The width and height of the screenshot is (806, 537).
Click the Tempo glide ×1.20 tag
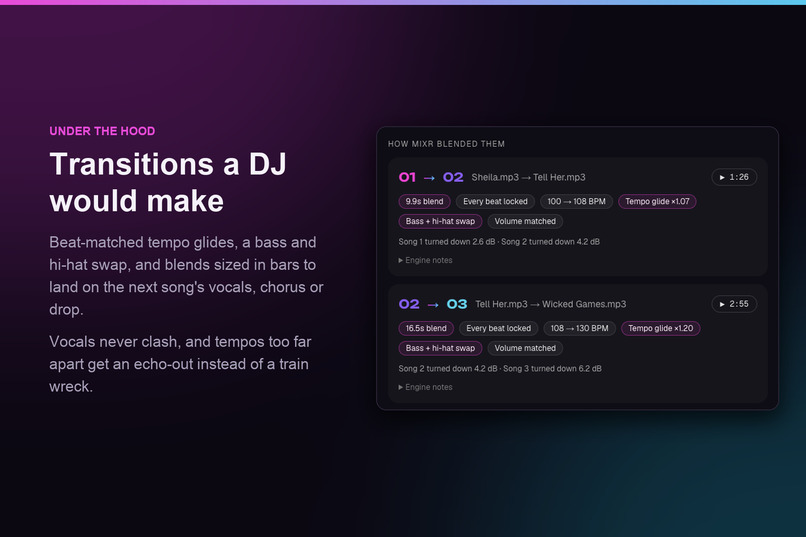tap(661, 328)
